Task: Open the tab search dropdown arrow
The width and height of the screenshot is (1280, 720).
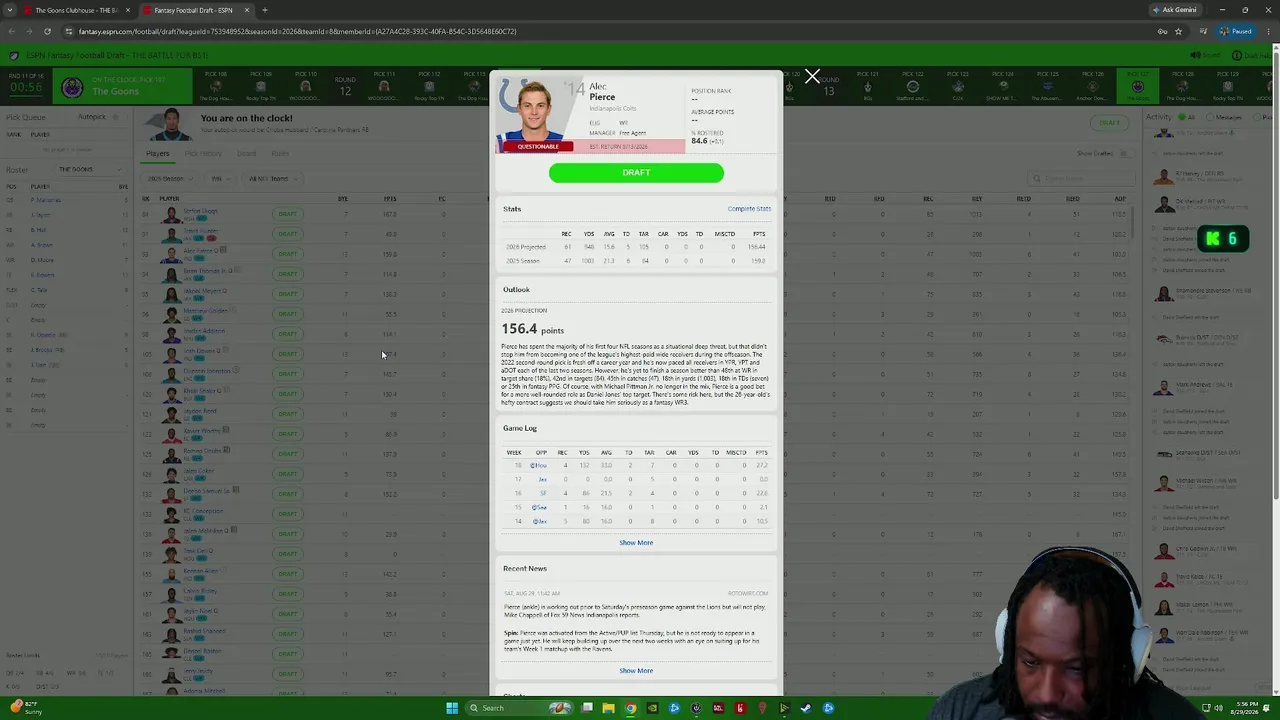Action: (10, 10)
